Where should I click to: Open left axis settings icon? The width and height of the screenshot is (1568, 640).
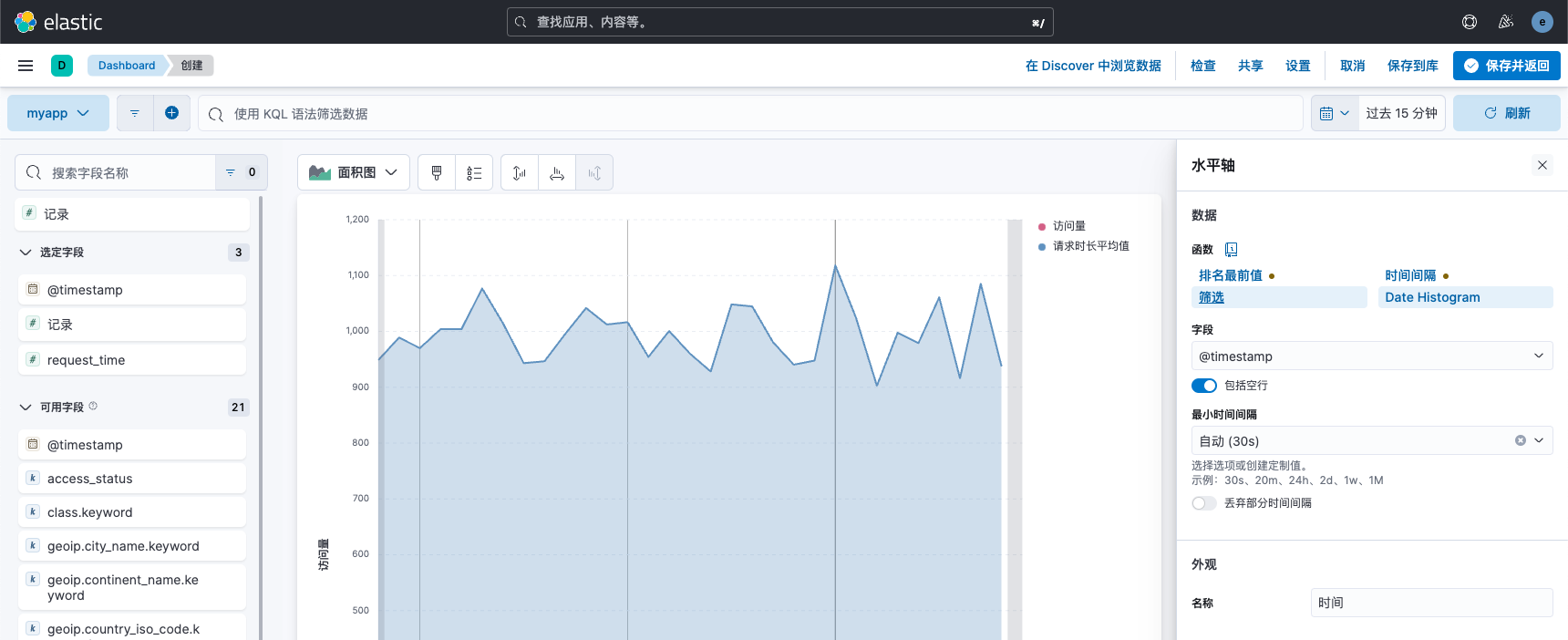point(520,172)
